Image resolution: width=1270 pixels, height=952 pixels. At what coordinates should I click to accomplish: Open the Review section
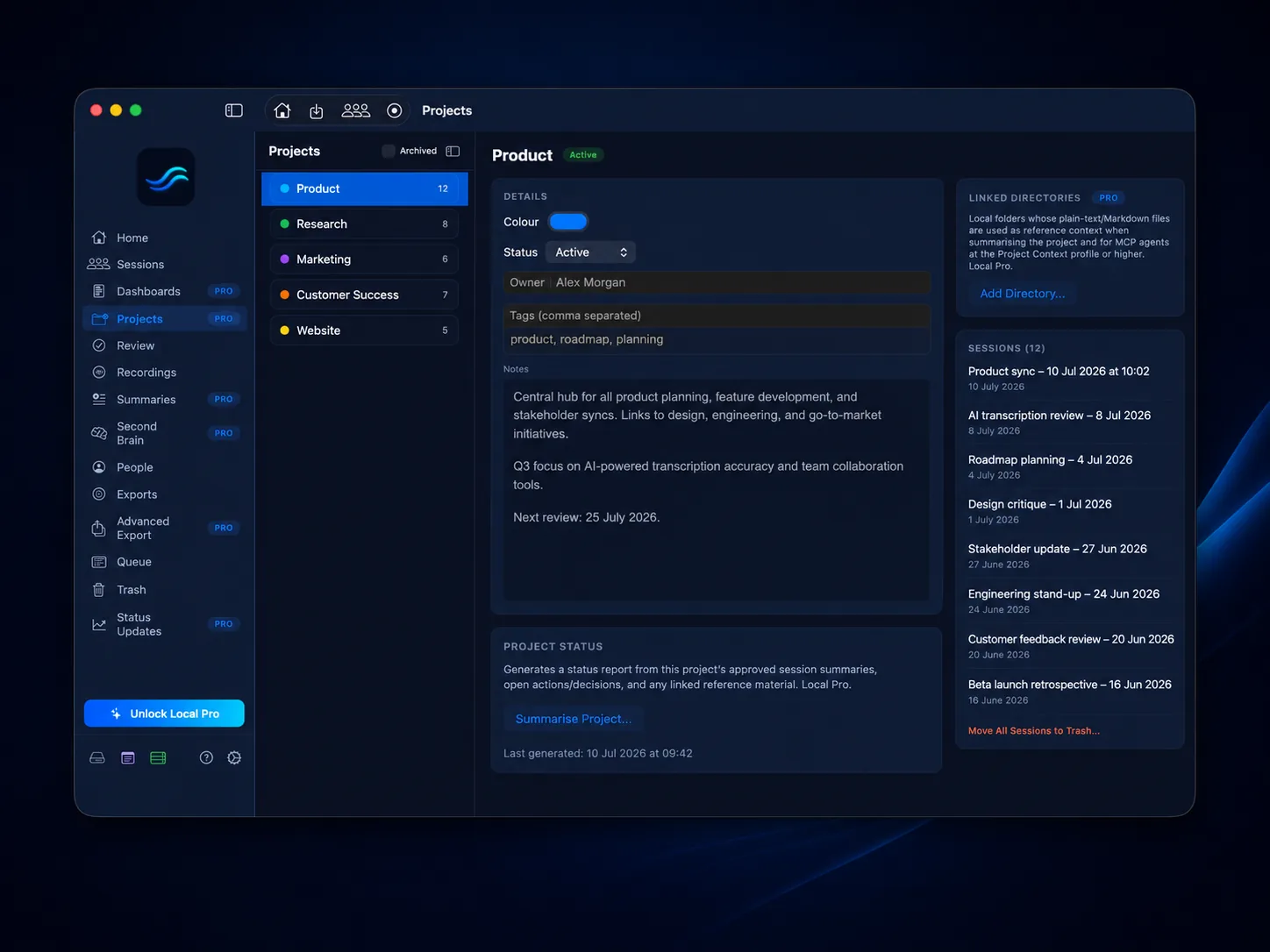coord(165,345)
